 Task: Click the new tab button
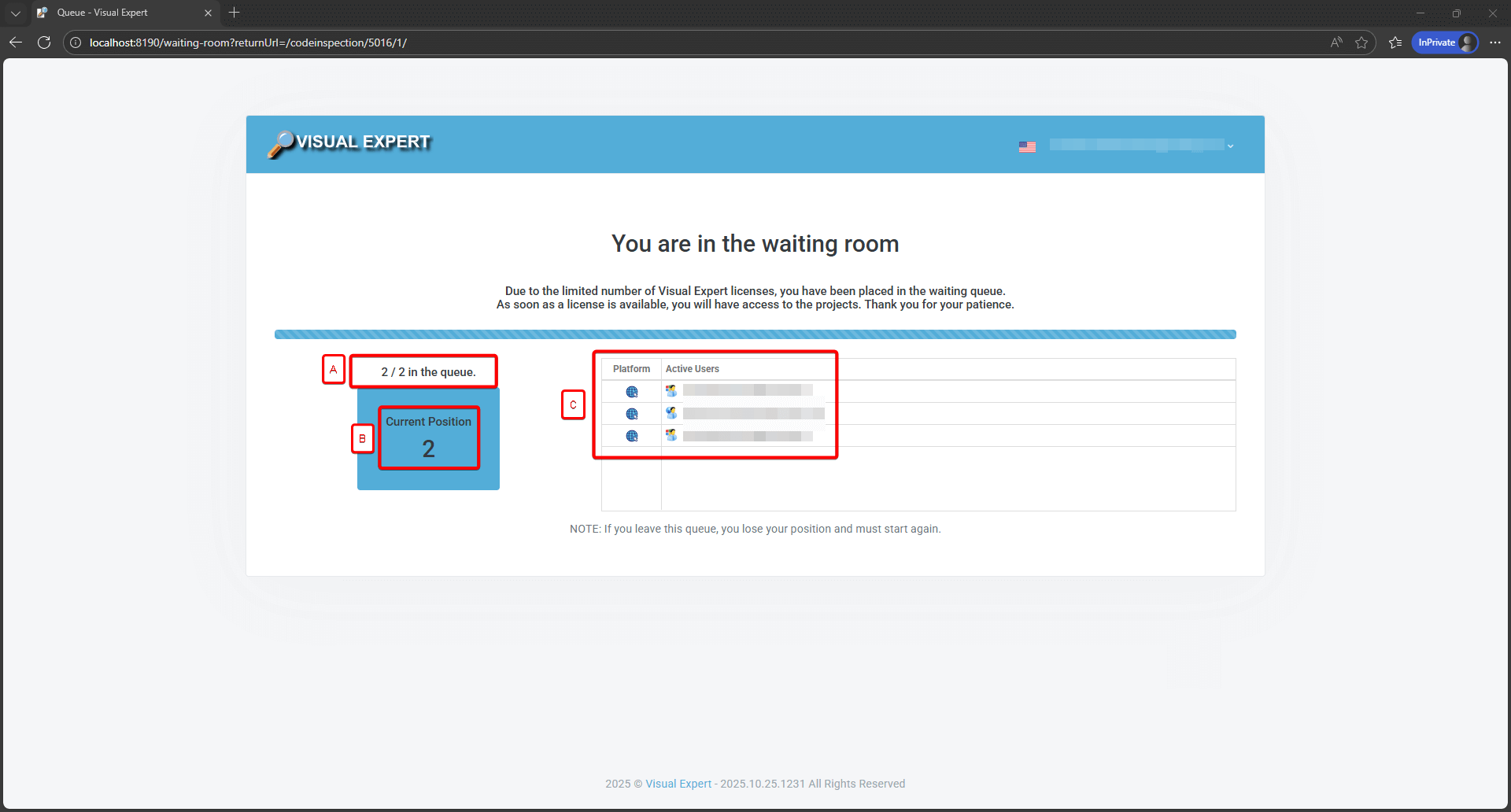click(x=234, y=13)
